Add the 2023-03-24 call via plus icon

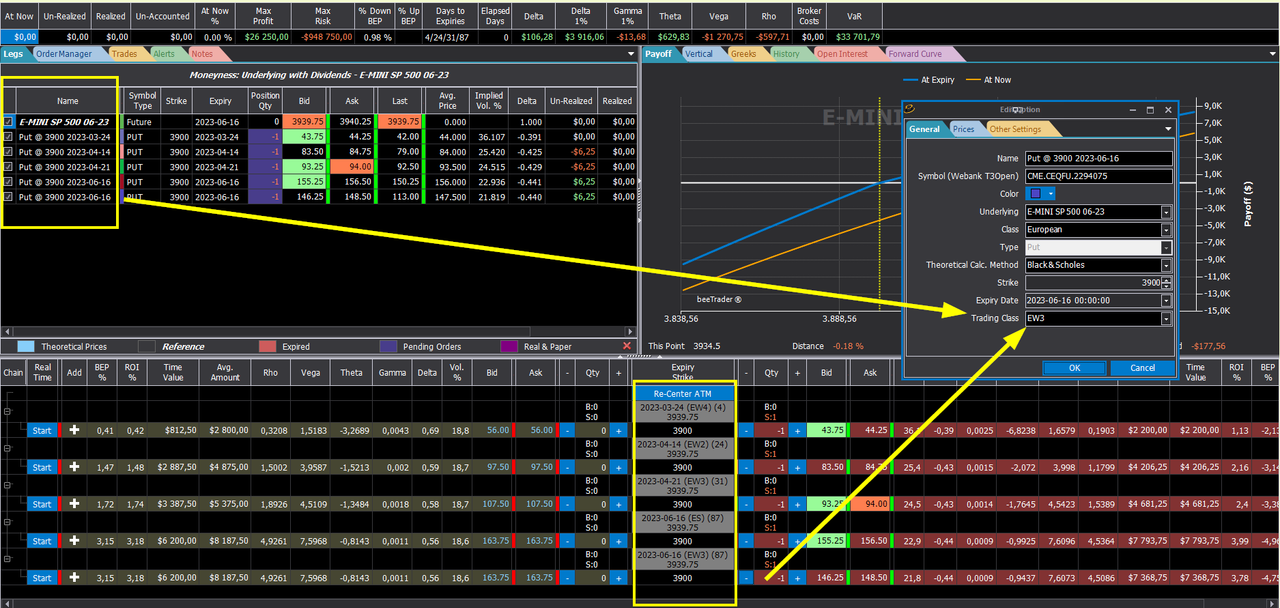click(73, 430)
